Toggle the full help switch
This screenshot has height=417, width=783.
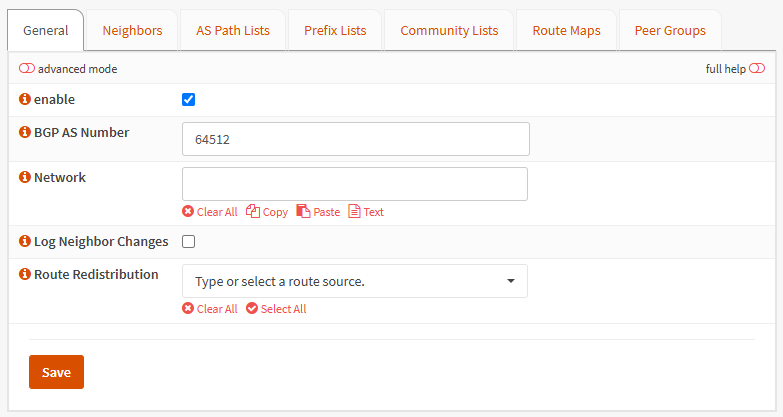coord(757,68)
